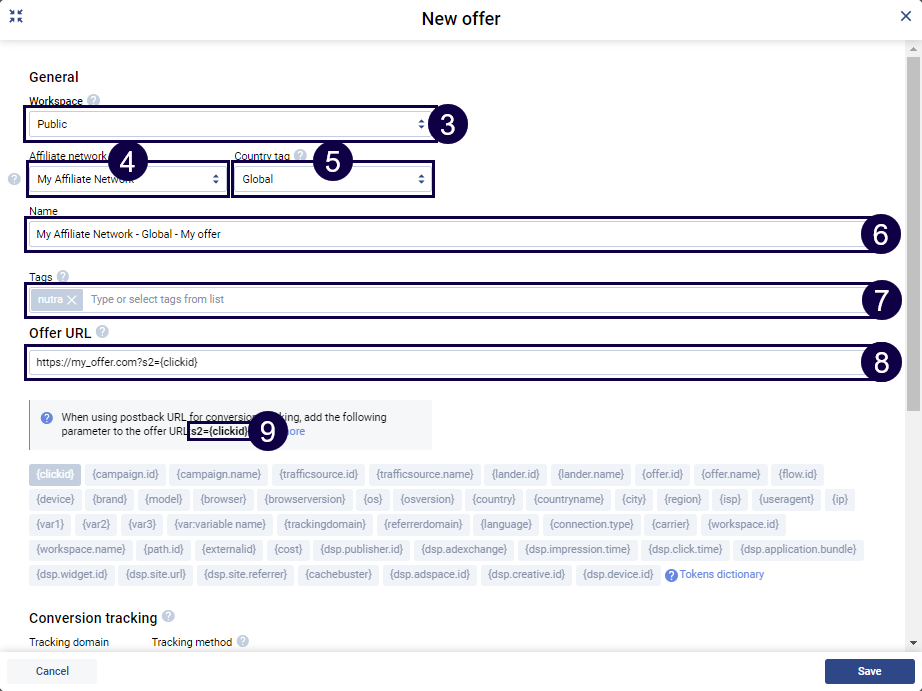This screenshot has width=922, height=691.
Task: Insert the {campaign.id} token
Action: (x=124, y=474)
